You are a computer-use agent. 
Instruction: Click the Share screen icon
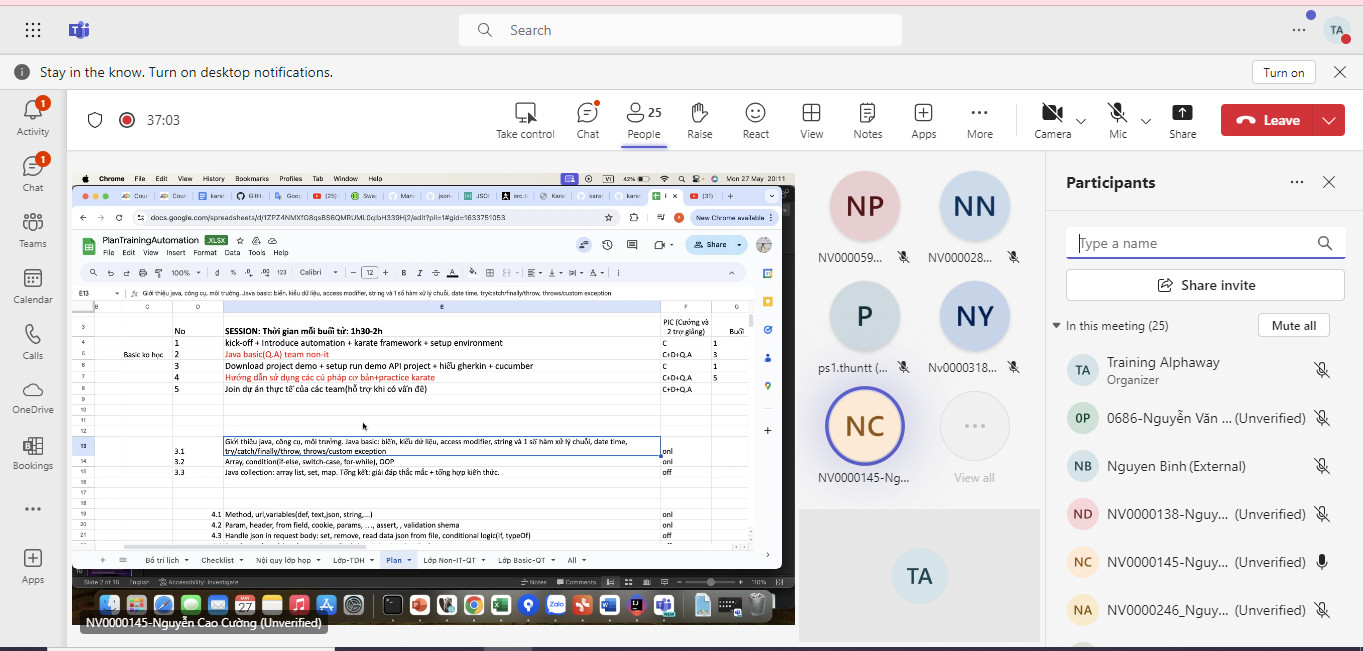1182,120
